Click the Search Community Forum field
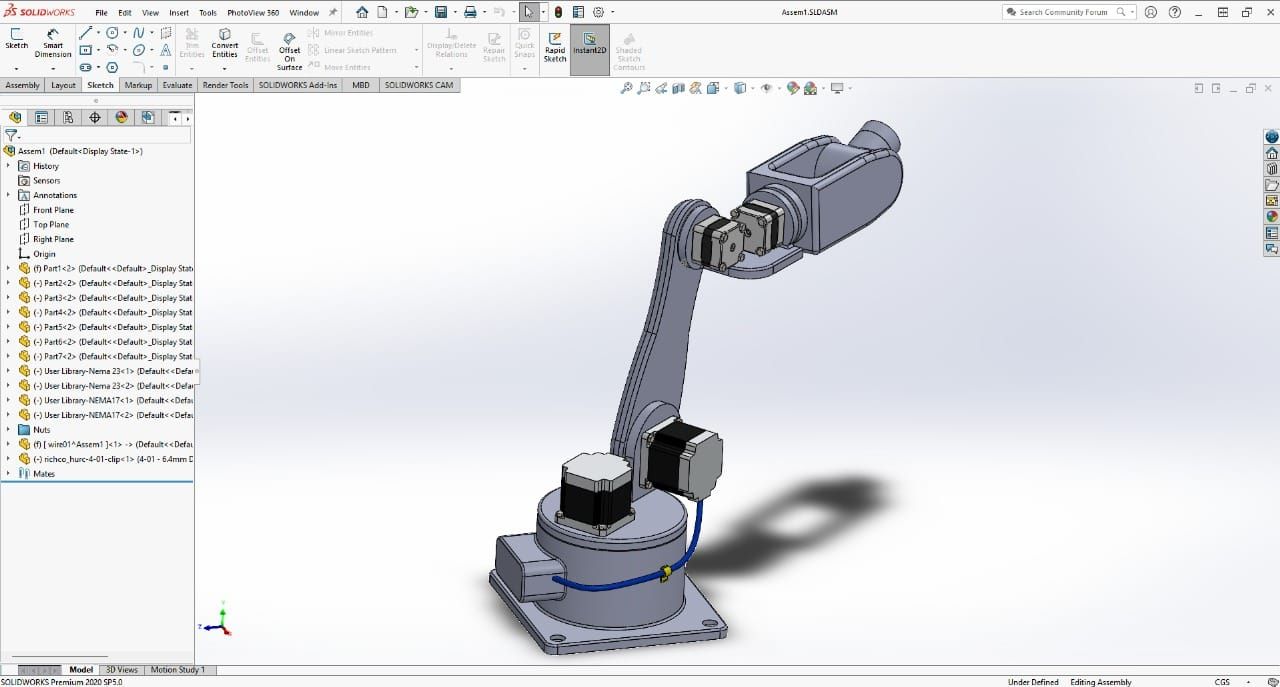 tap(1062, 12)
